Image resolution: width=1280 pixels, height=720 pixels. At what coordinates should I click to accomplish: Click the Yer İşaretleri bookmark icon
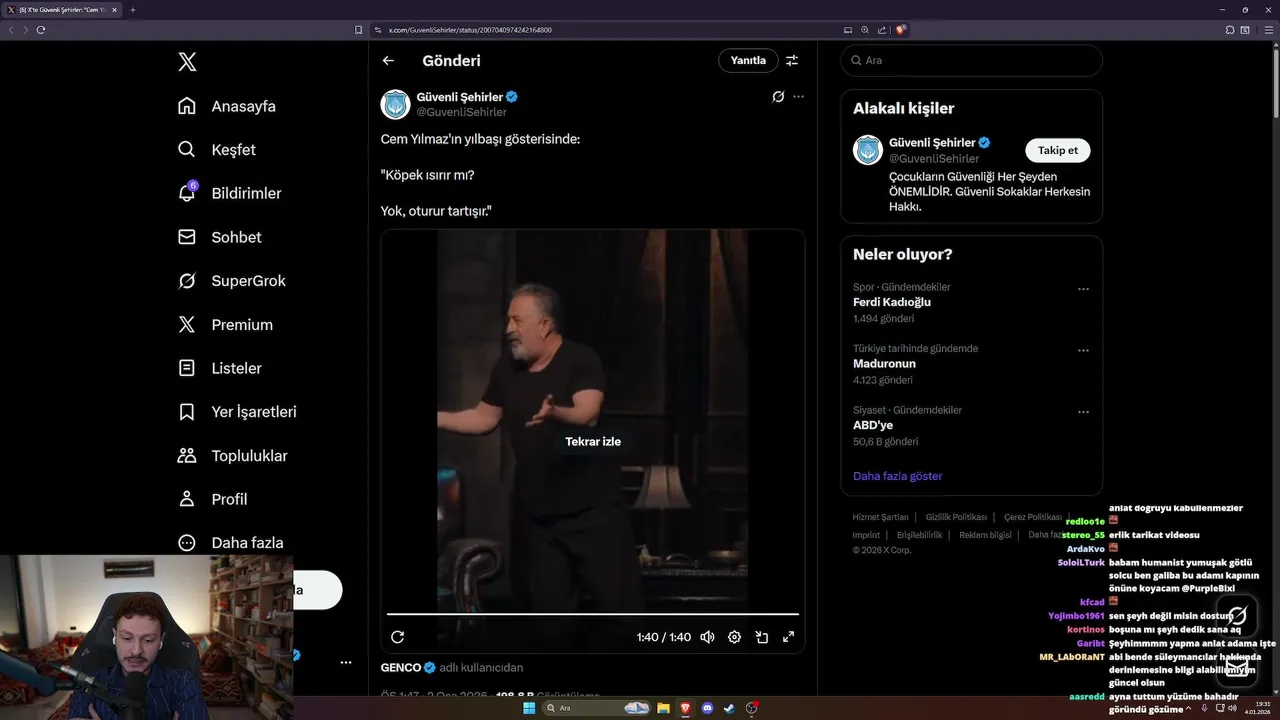[x=187, y=412]
